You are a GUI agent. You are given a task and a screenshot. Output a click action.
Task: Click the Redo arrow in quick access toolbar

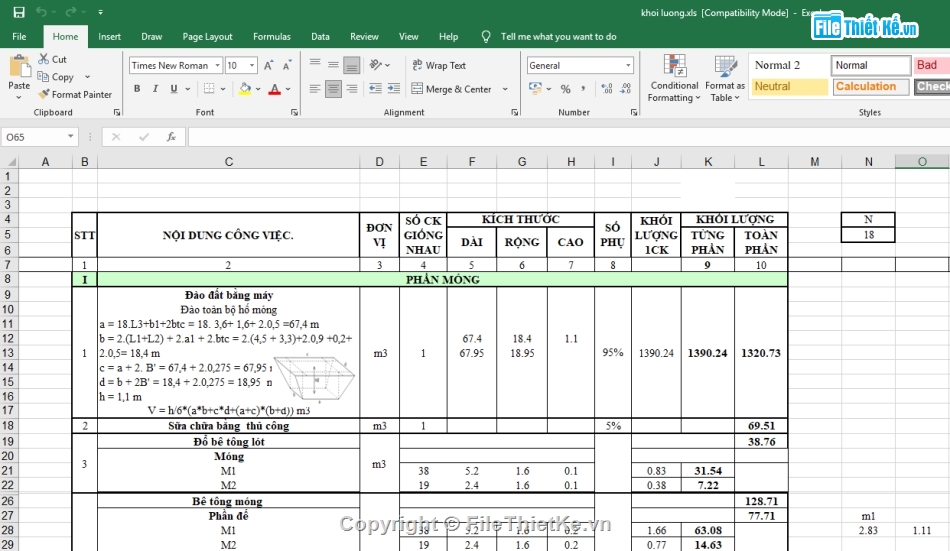[x=71, y=12]
